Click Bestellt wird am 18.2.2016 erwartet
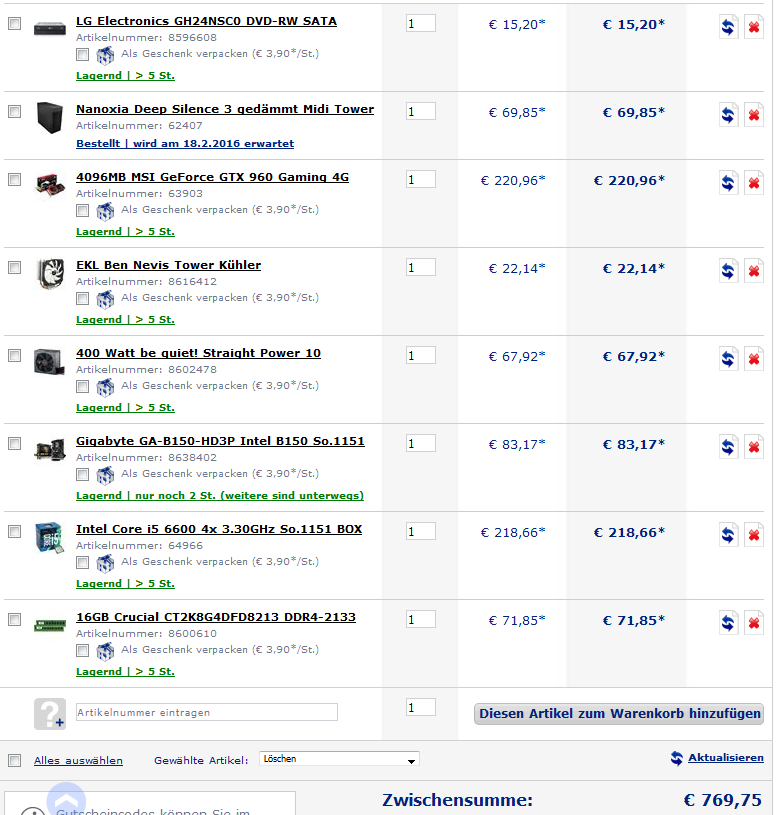Screen dimensions: 778x815 point(185,143)
